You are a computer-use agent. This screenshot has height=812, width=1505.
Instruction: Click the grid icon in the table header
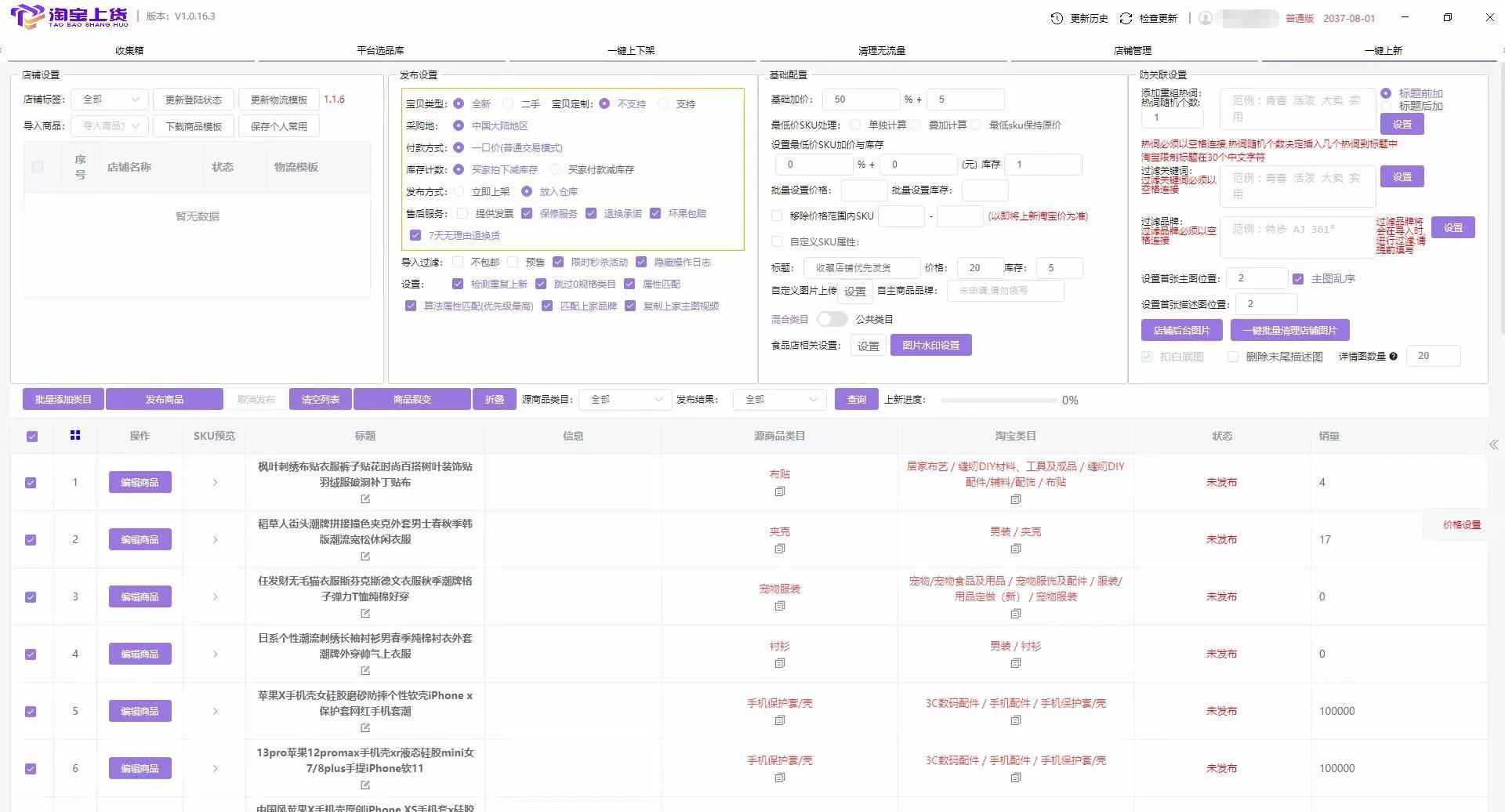pos(75,435)
